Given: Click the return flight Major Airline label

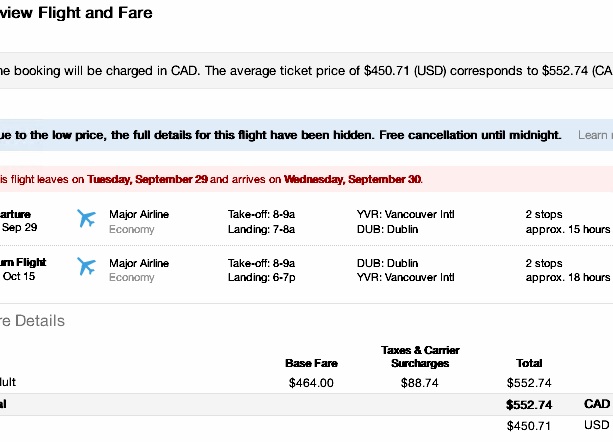Looking at the screenshot, I should pyautogui.click(x=139, y=263).
